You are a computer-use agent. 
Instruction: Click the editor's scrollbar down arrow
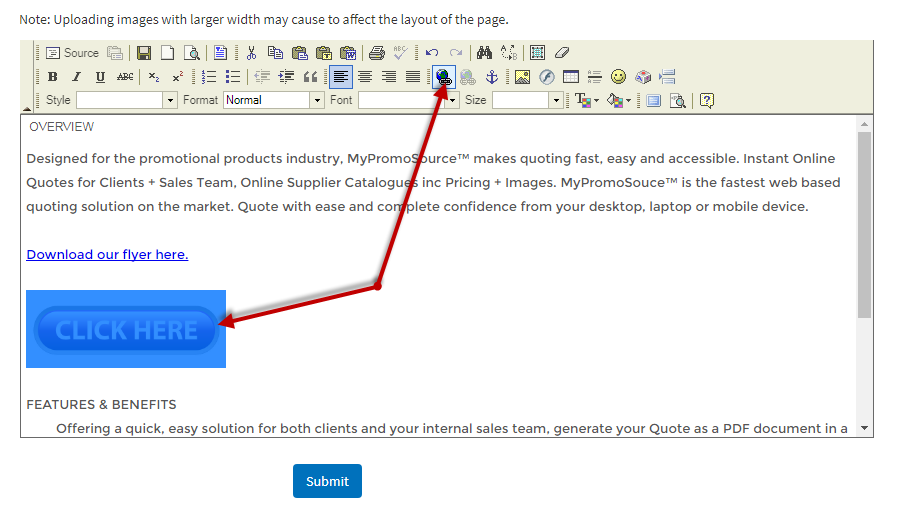tap(864, 428)
